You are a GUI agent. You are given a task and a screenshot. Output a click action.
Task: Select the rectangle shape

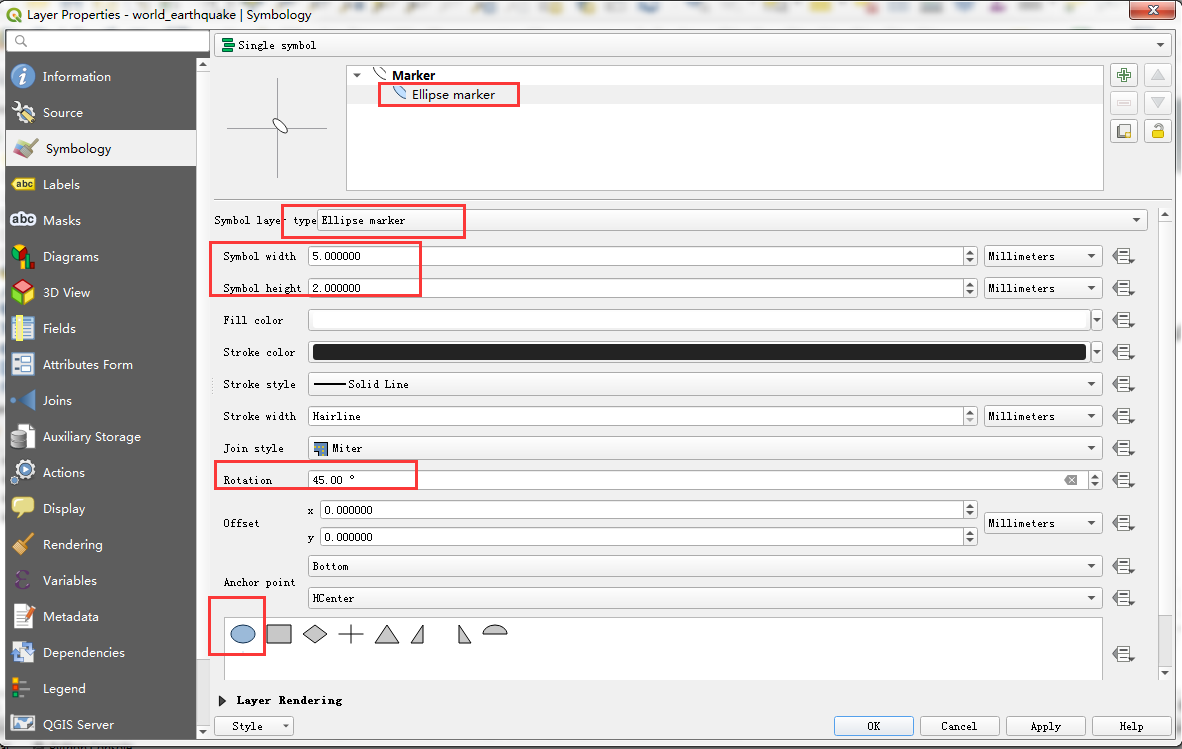point(279,634)
